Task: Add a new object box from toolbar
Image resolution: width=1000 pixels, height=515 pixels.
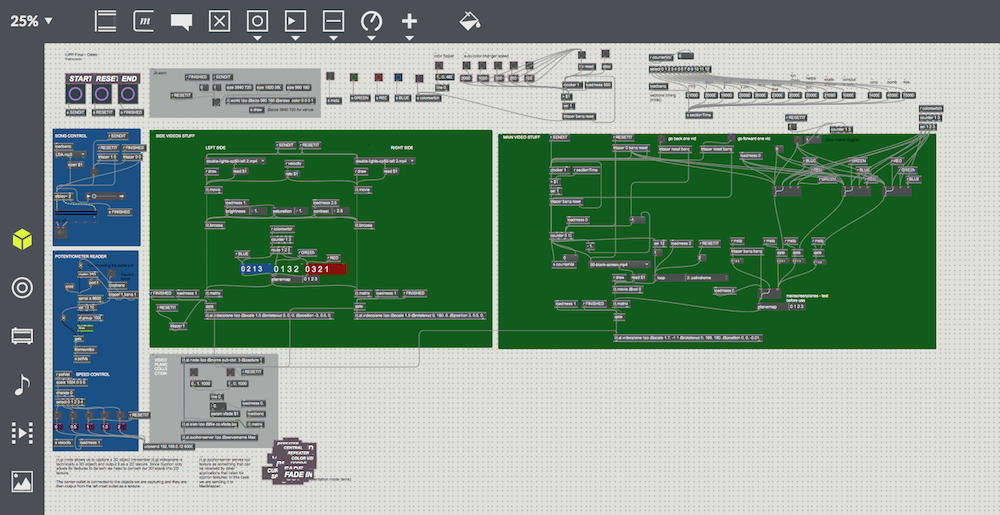Action: click(107, 20)
